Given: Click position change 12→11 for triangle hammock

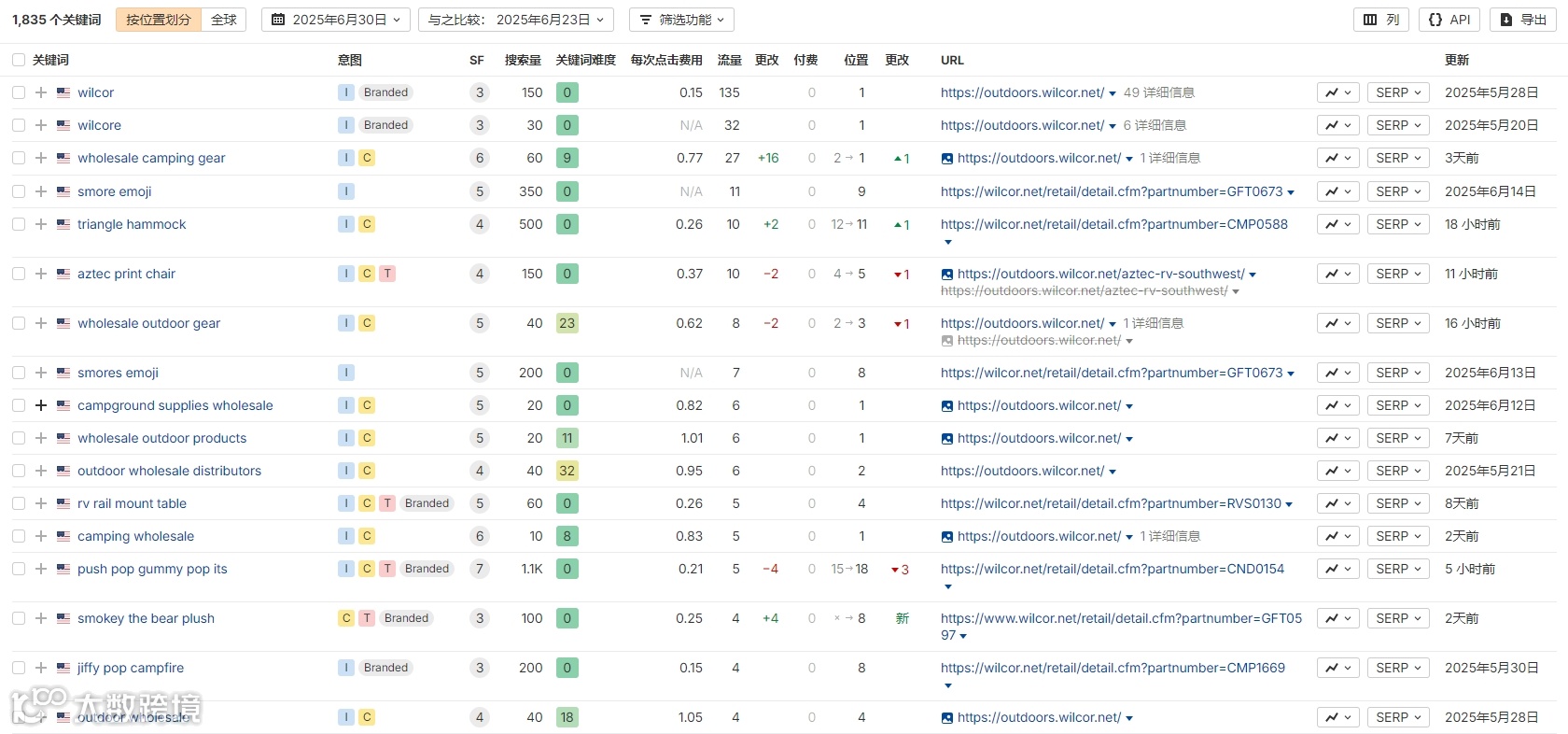Looking at the screenshot, I should (848, 224).
